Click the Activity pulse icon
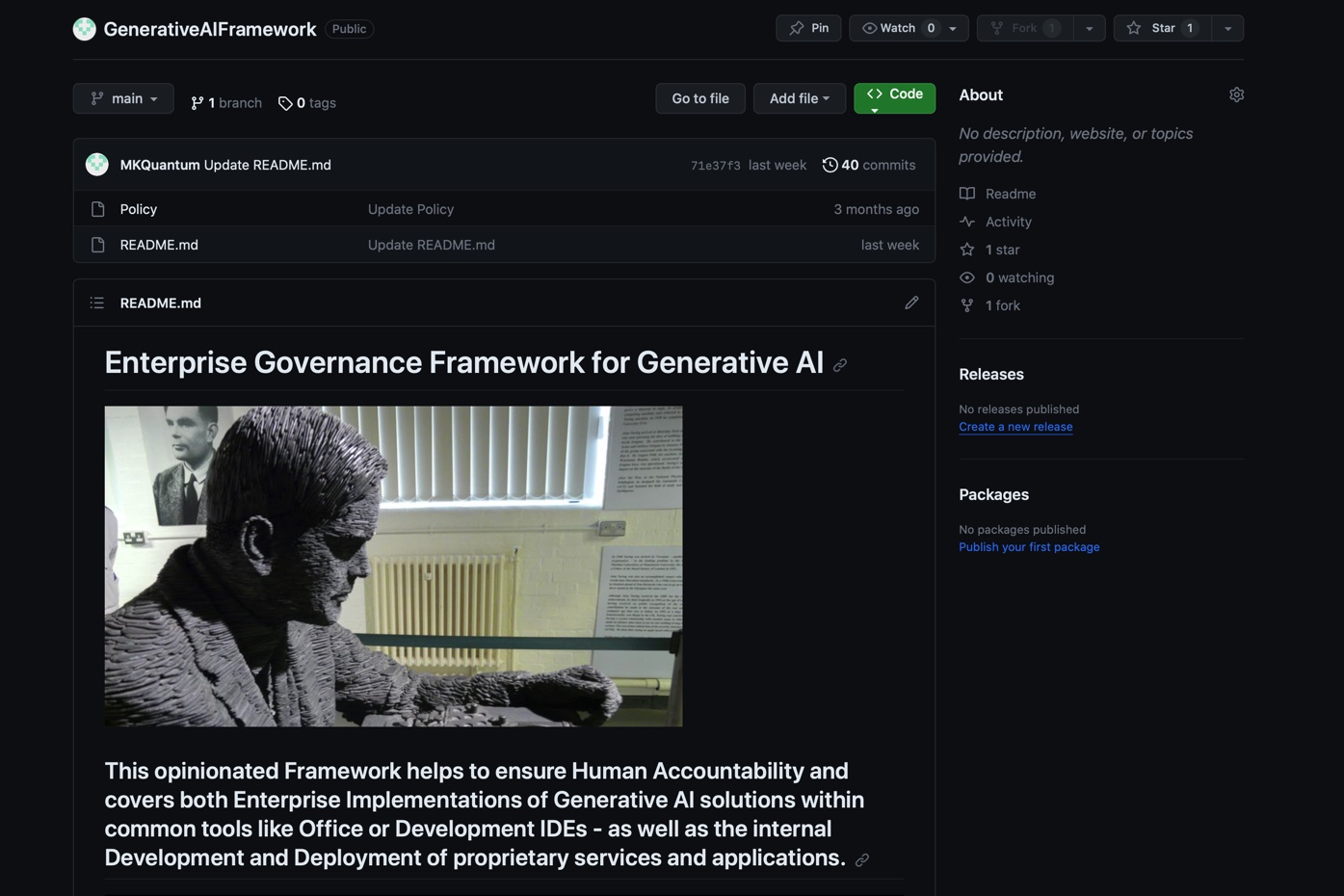 (966, 222)
